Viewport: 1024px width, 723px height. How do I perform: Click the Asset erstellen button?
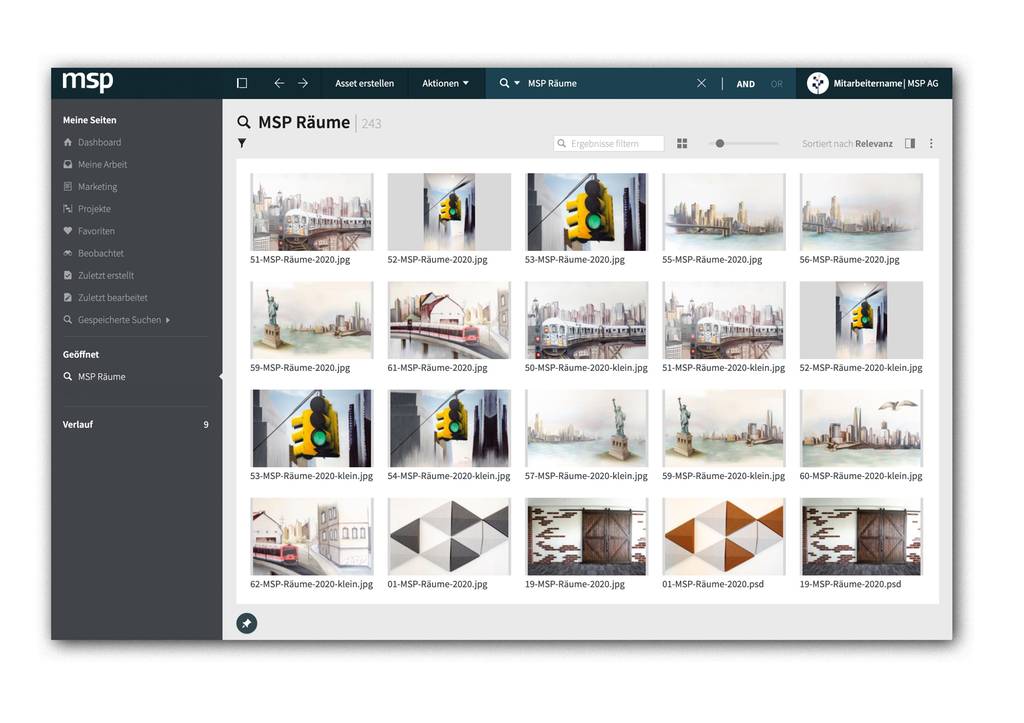(x=364, y=83)
